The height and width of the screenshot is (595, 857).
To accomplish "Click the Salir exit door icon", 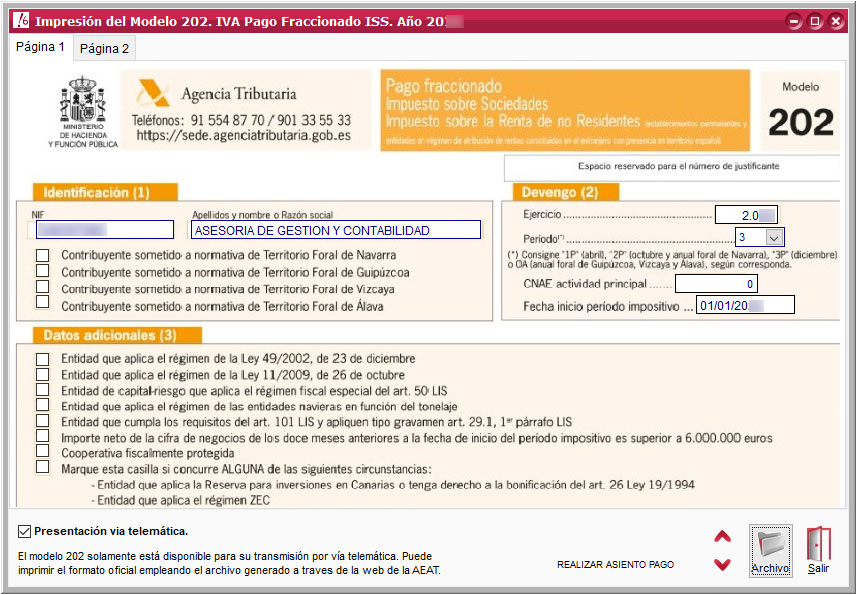I will 818,550.
